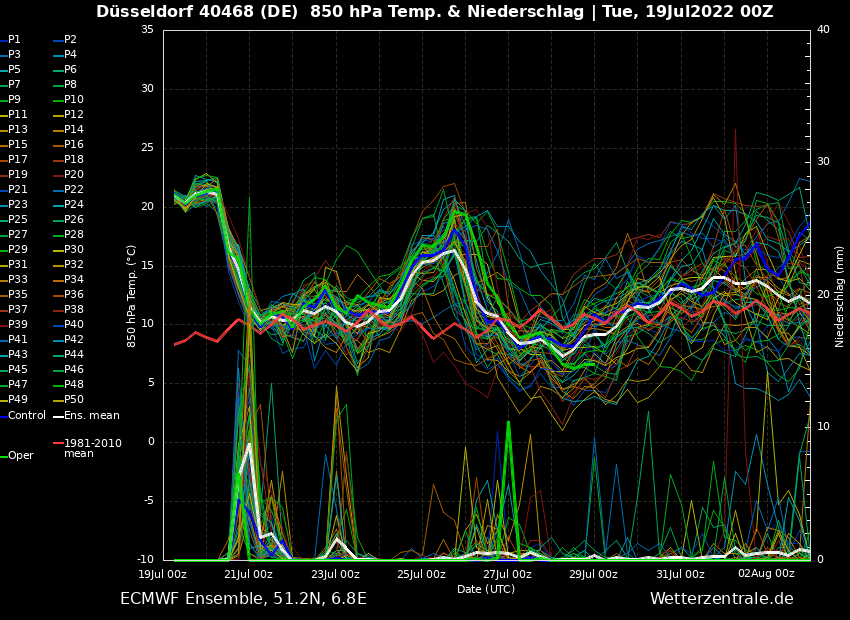Click the P25 legend entry

click(18, 219)
